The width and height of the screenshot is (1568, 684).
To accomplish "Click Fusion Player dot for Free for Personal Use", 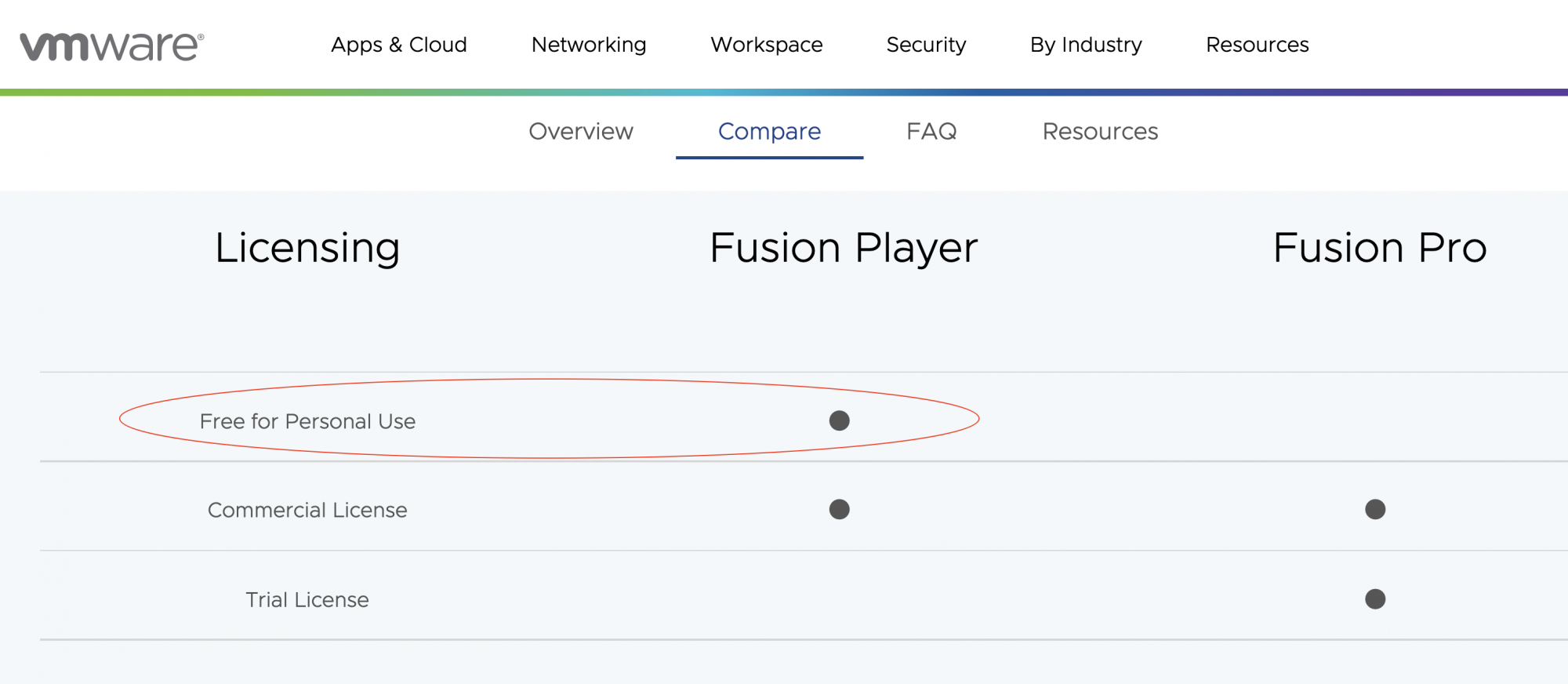I will (x=840, y=420).
